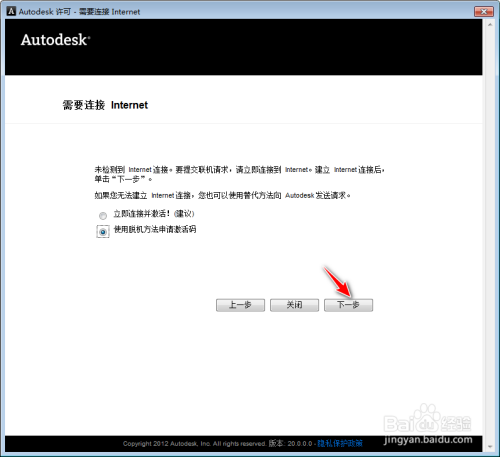The image size is (500, 457).
Task: Click the scrollbar up arrow
Action: pyautogui.click(x=490, y=25)
